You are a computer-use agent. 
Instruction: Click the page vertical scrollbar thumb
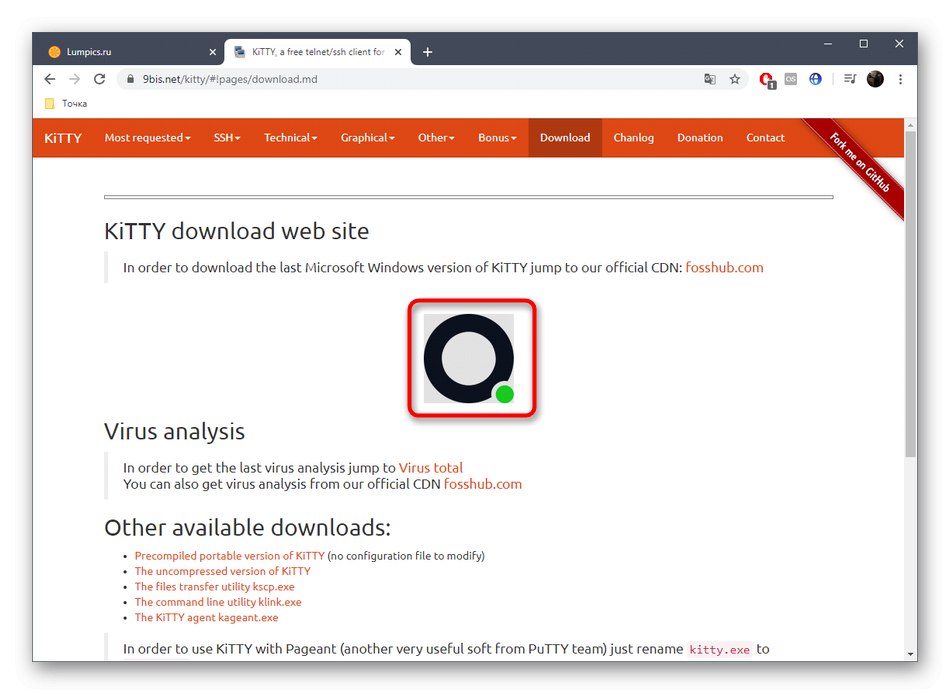pyautogui.click(x=910, y=294)
